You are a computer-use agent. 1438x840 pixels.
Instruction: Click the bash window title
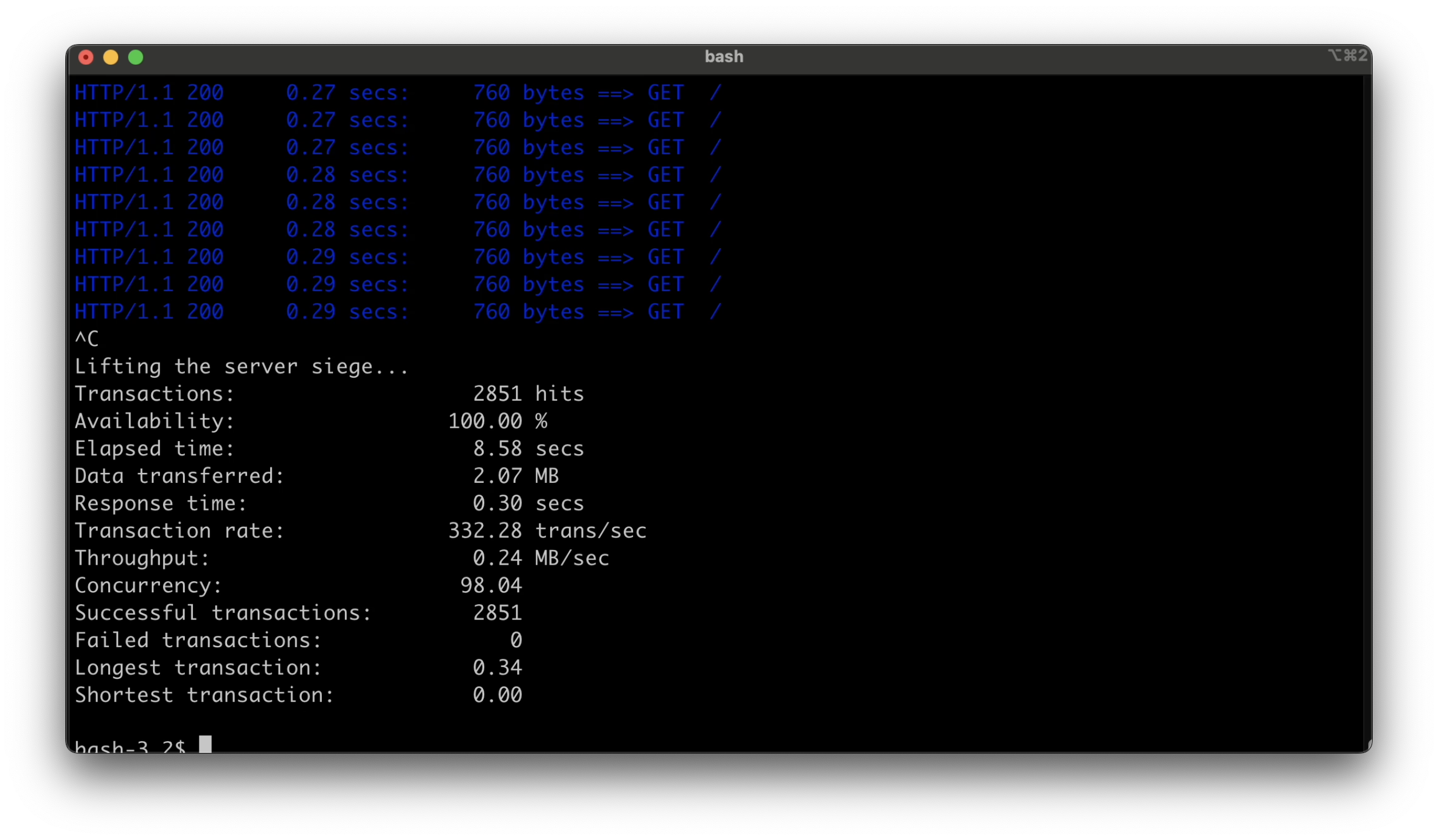pos(724,57)
